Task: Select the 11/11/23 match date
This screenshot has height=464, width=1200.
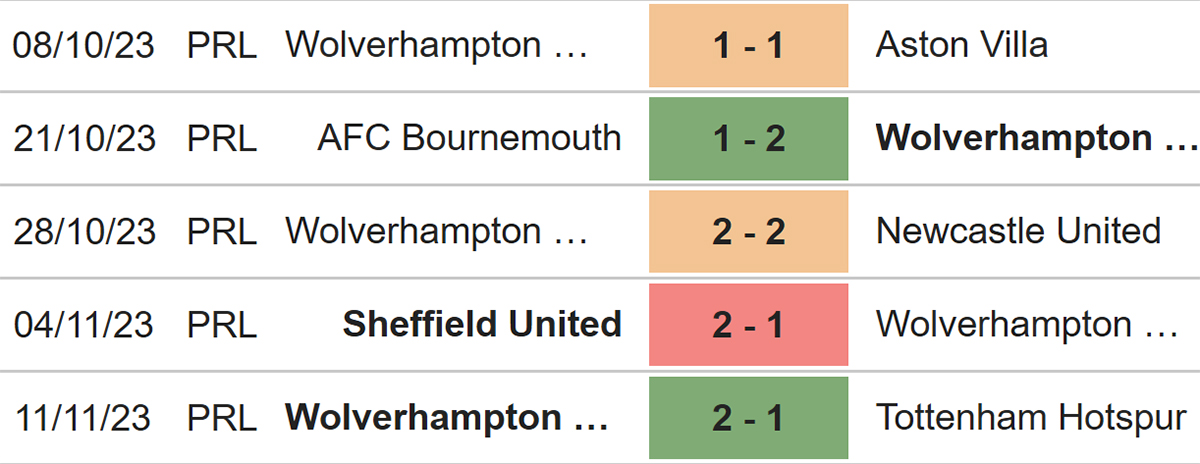Action: pyautogui.click(x=84, y=417)
